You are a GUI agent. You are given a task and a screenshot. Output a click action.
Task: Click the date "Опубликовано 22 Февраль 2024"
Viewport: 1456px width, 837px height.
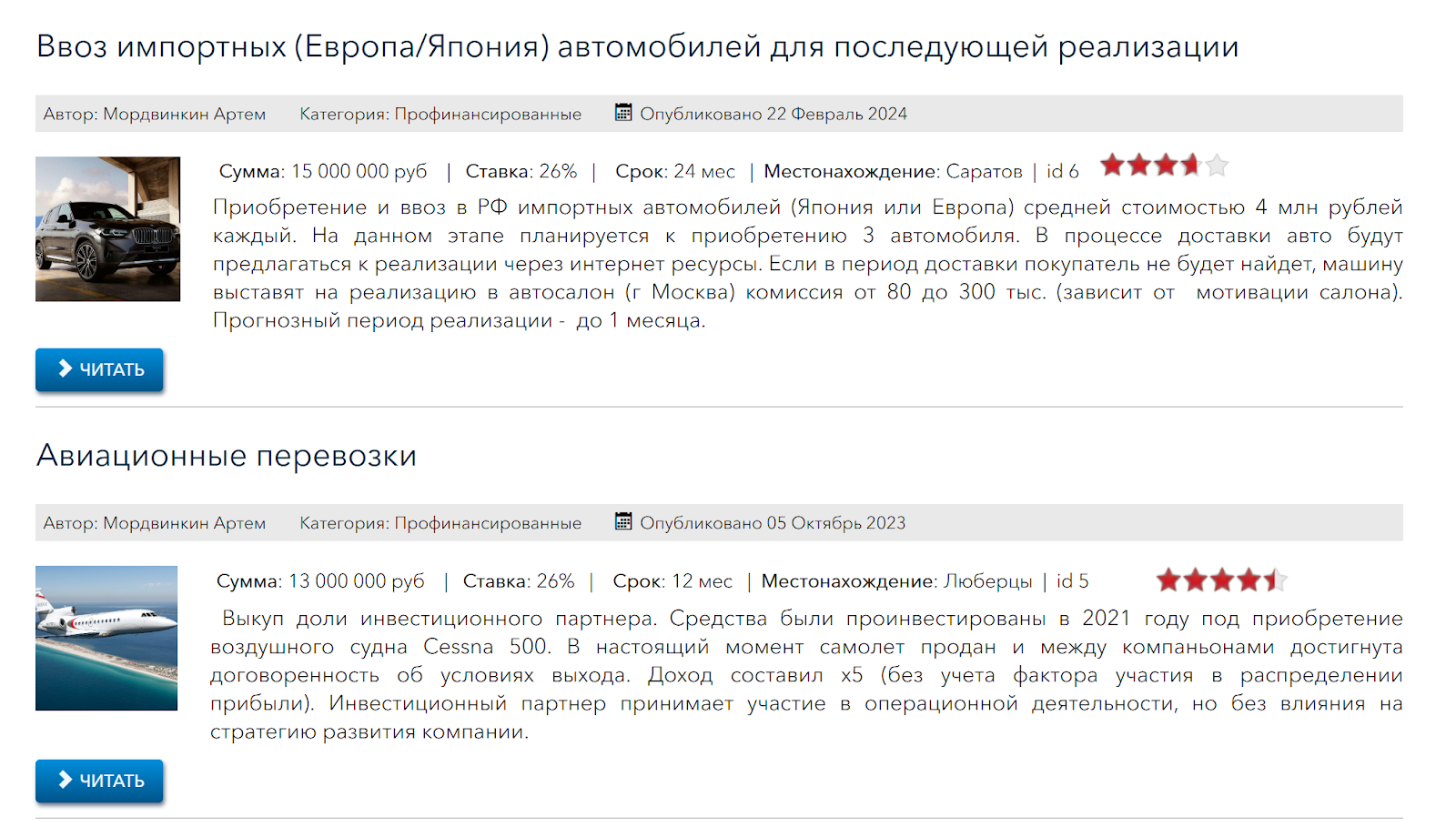[x=773, y=114]
